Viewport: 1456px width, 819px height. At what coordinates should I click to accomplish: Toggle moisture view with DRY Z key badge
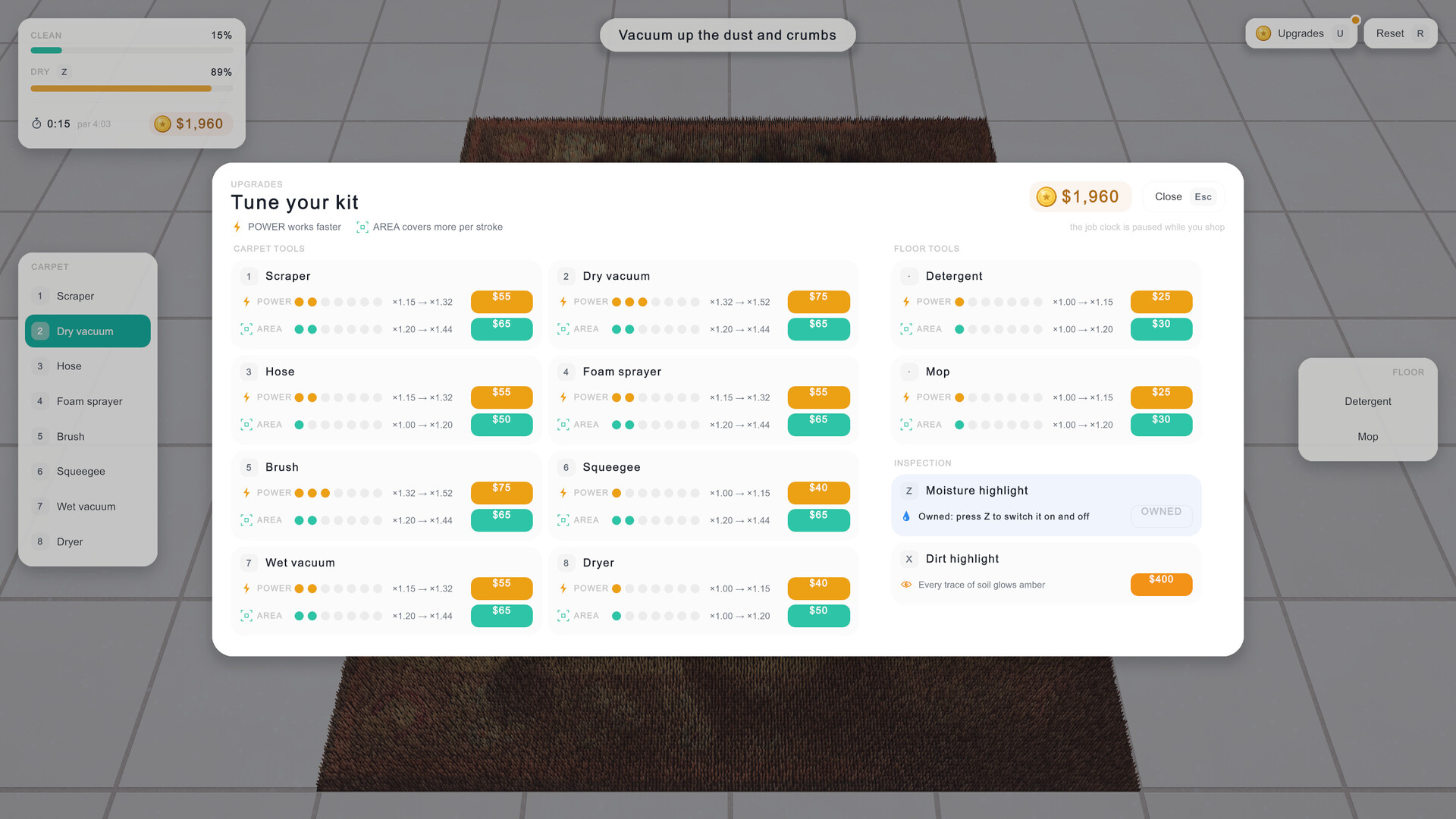(x=64, y=72)
